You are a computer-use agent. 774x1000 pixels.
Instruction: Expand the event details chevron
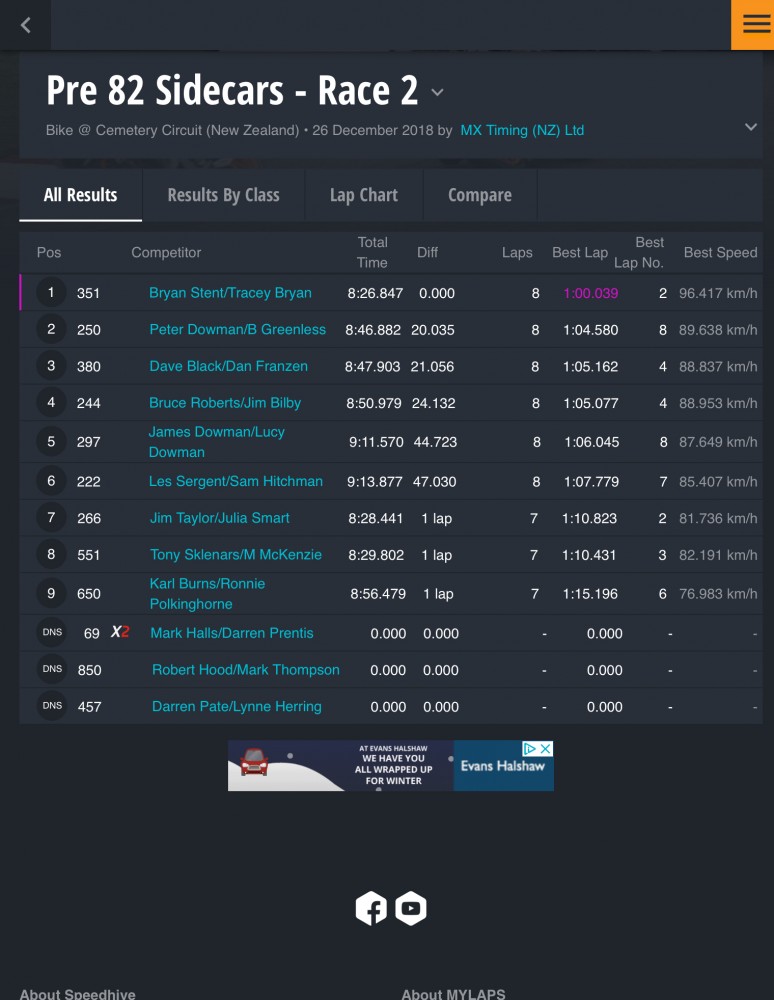[751, 126]
